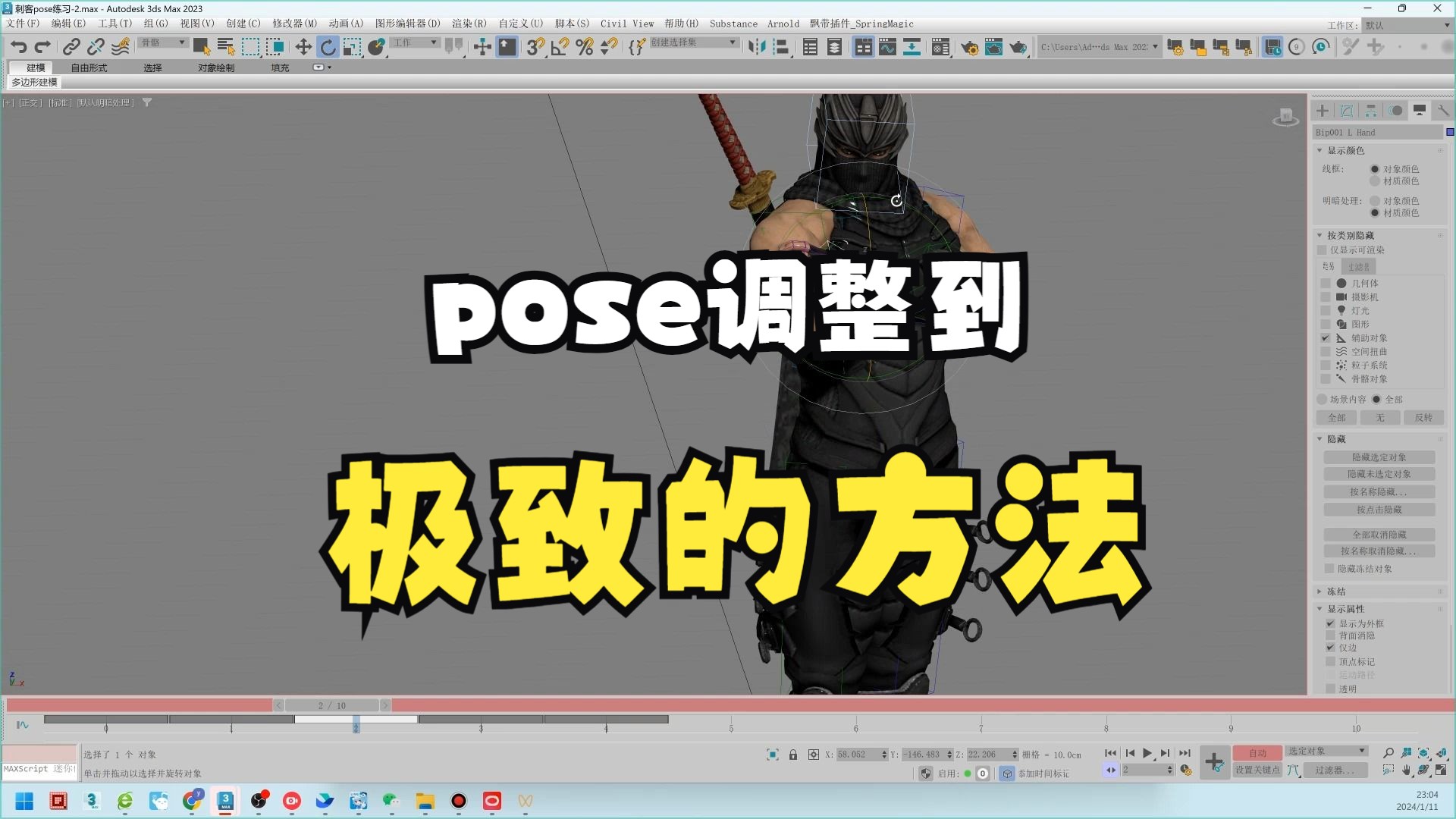
Task: Open the project path dropdown
Action: 1099,47
